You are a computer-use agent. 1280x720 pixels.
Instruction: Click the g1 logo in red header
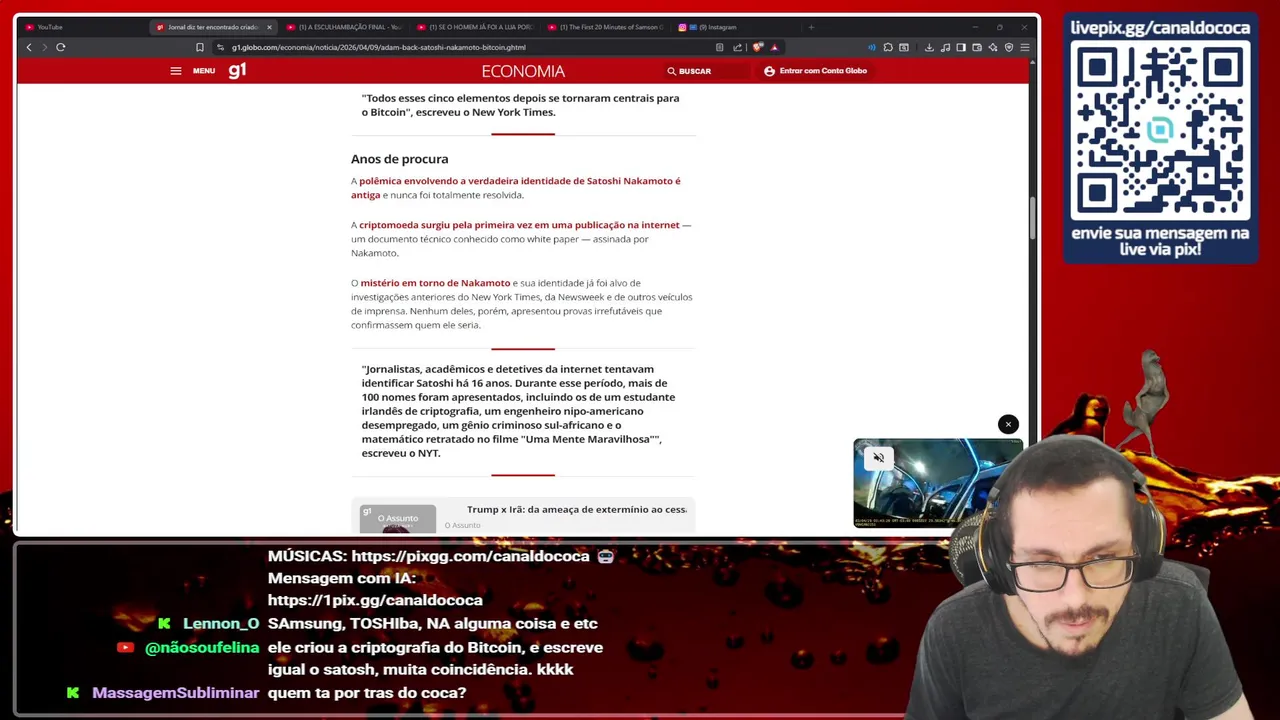pyautogui.click(x=237, y=70)
